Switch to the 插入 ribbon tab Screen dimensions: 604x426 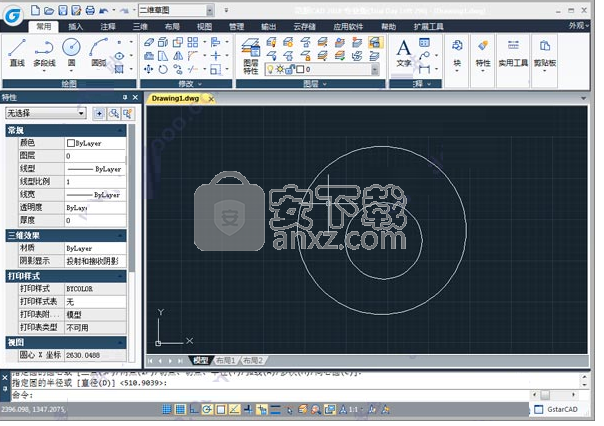click(76, 26)
